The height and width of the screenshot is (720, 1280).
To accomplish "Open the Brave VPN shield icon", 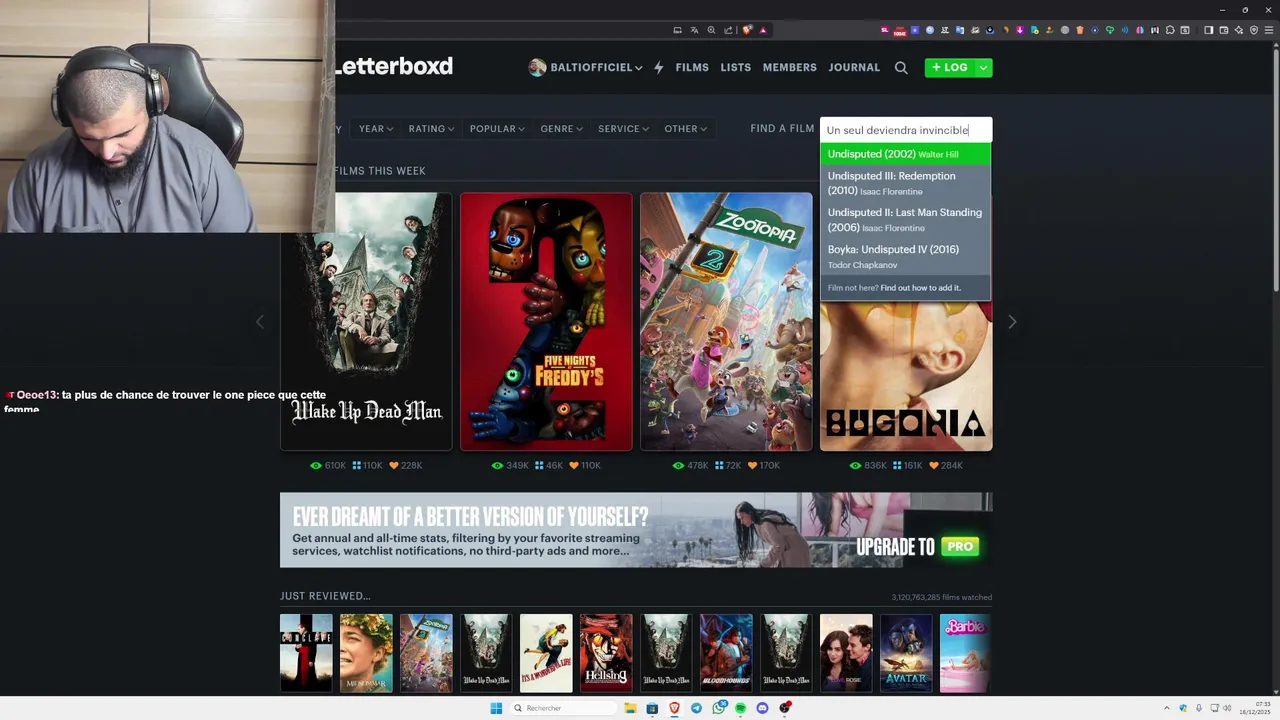I will (x=1254, y=30).
